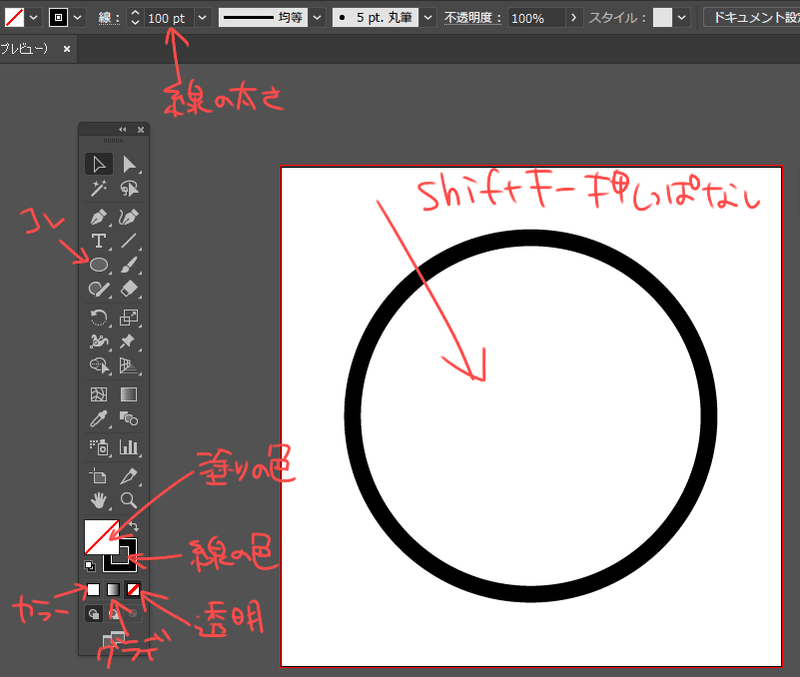The width and height of the screenshot is (800, 677).
Task: Activate the solid Color mode button
Action: click(92, 589)
